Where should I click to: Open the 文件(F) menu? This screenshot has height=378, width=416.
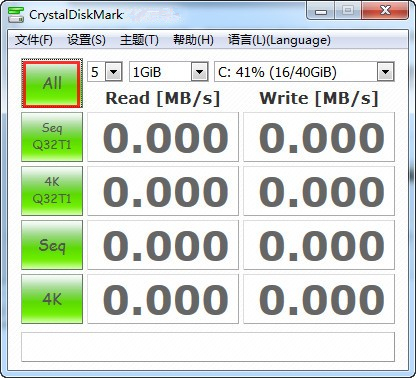34,40
